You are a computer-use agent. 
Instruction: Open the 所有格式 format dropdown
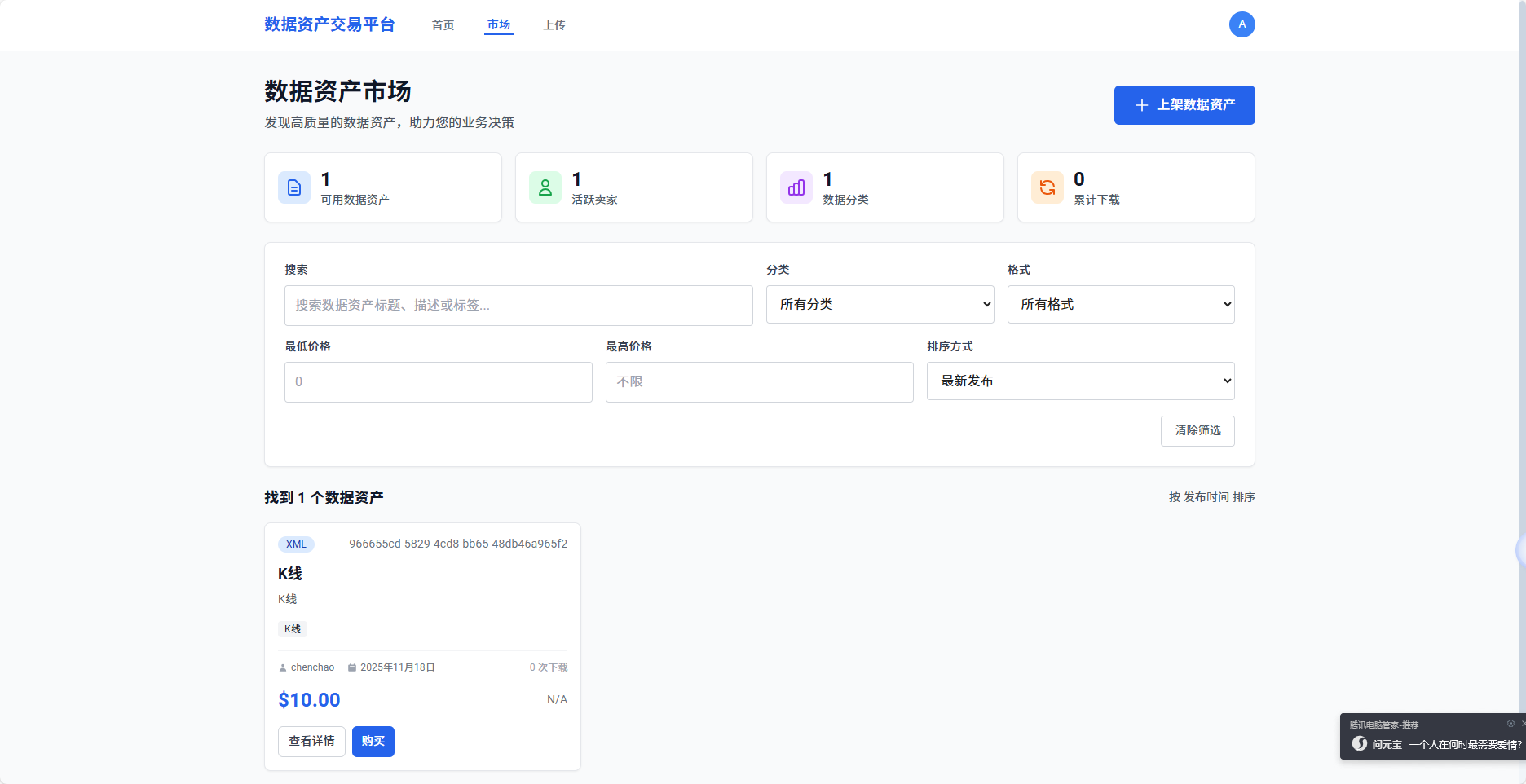pyautogui.click(x=1120, y=304)
